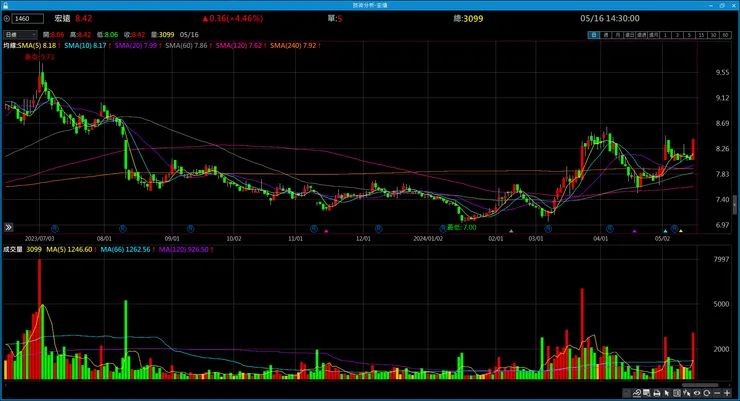Click the total volume 總:3099
Image resolution: width=740 pixels, height=401 pixels.
(x=468, y=18)
